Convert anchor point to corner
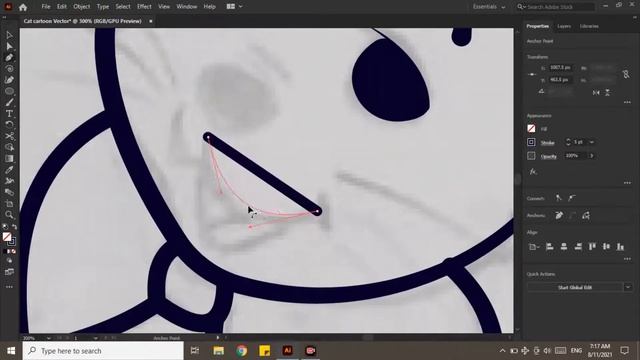The height and width of the screenshot is (360, 640). coord(558,198)
